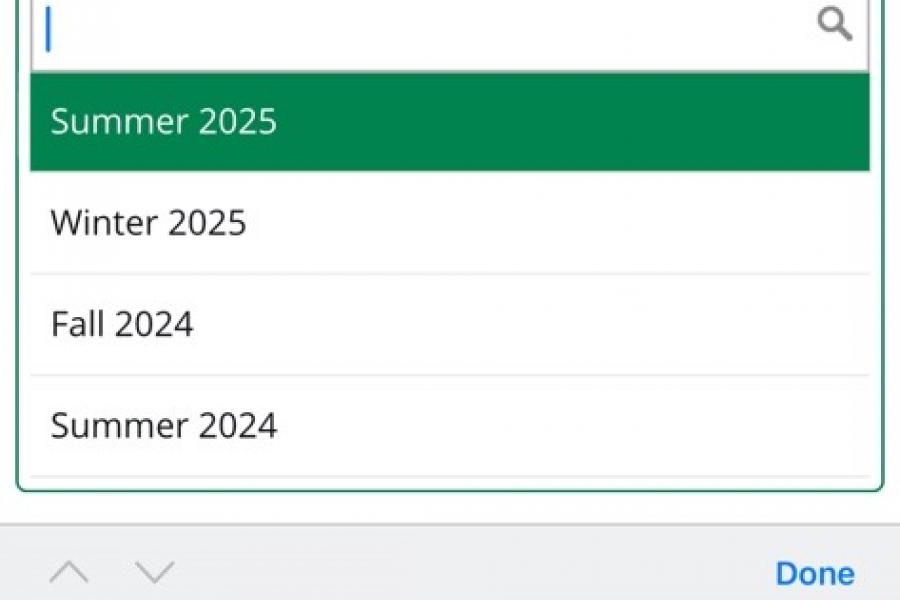The image size is (900, 600).
Task: Hit the downward chevron in keyboard toolbar
Action: (155, 573)
